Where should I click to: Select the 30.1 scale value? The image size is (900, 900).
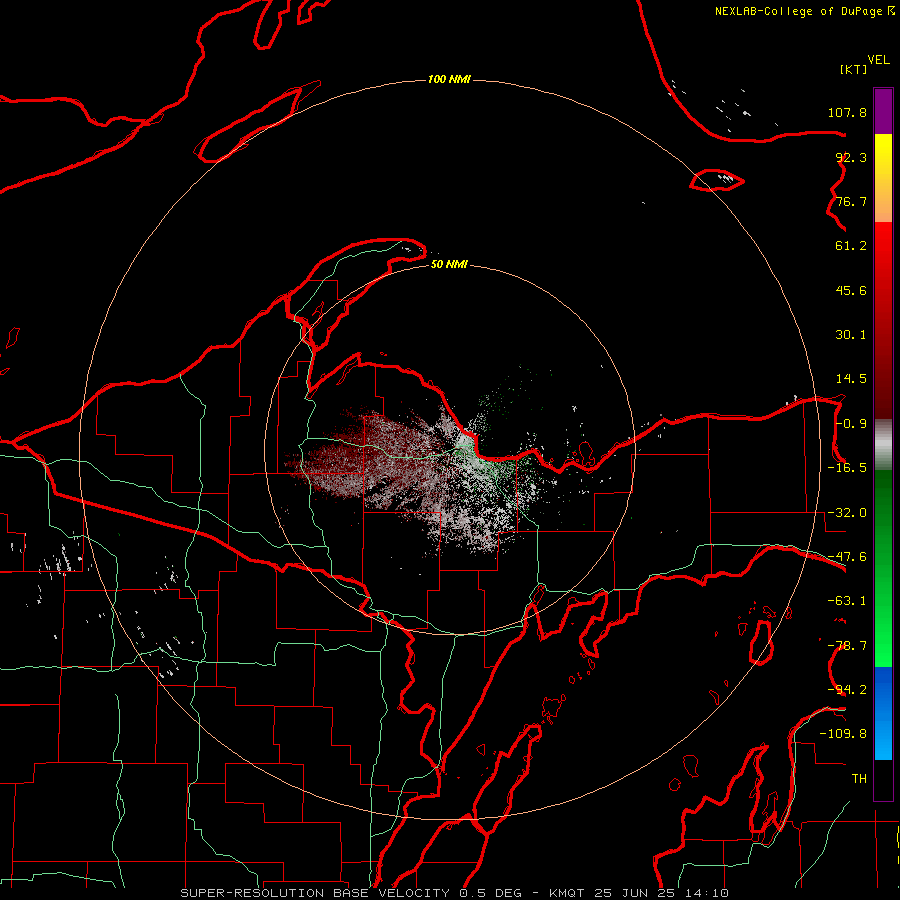tap(851, 335)
